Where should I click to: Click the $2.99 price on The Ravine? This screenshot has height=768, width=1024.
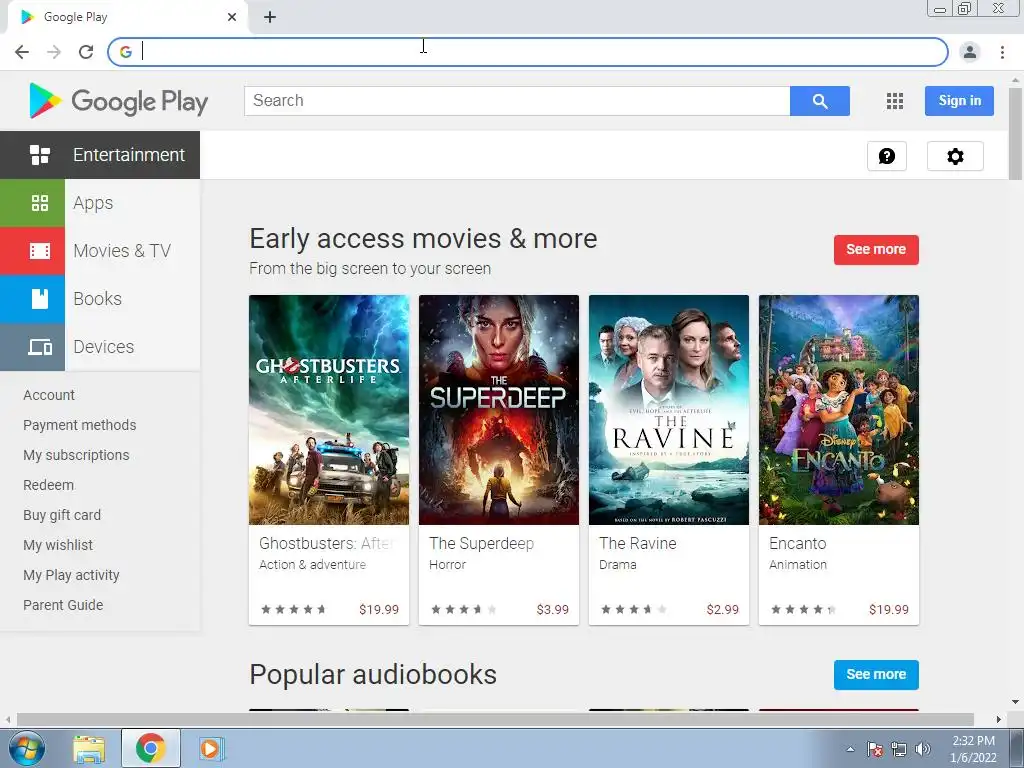pos(722,609)
